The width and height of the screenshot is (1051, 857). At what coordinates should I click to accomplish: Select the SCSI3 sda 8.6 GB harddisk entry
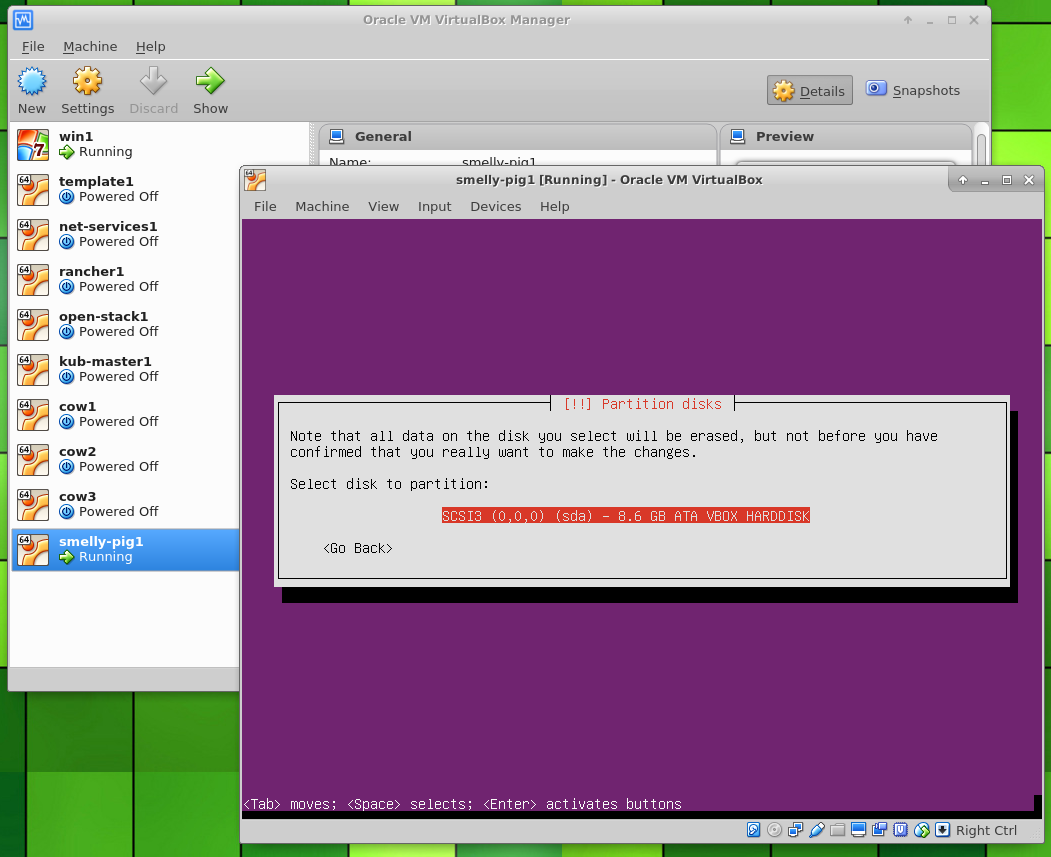[625, 516]
